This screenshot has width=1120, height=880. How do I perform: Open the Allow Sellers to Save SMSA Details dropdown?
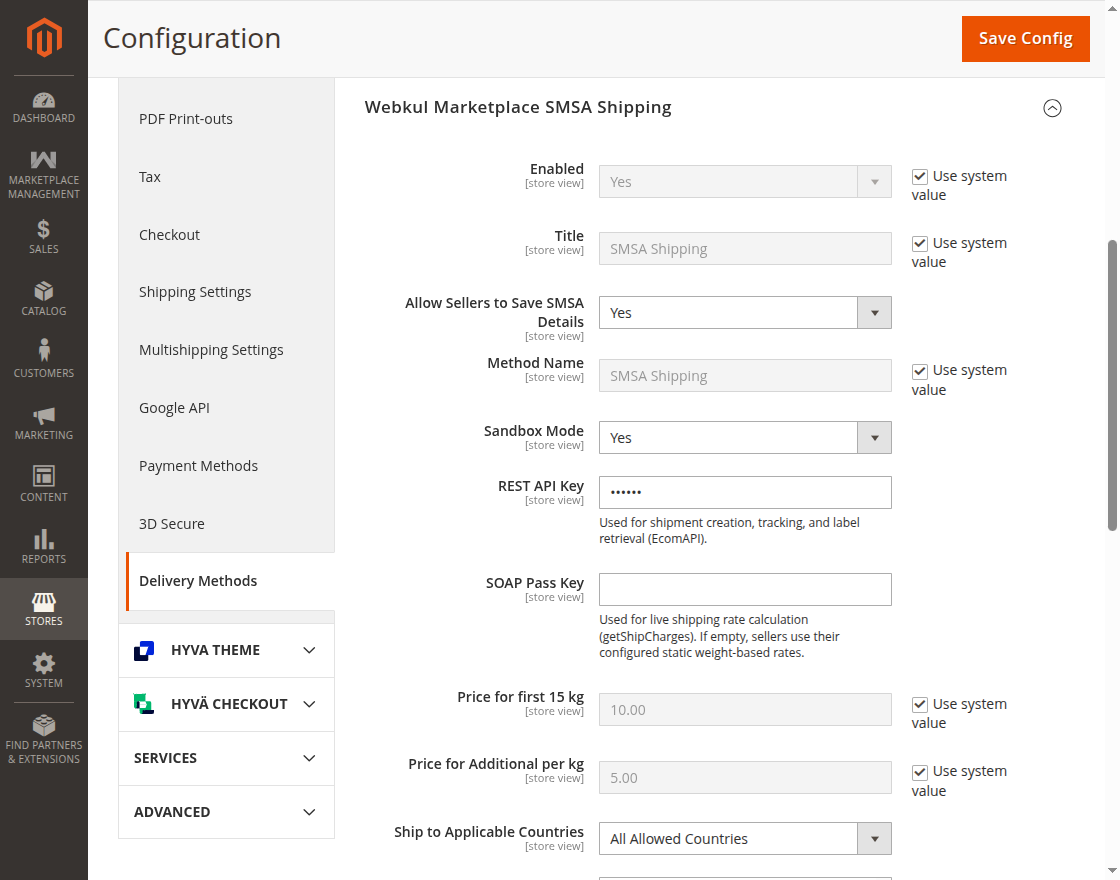(x=745, y=313)
